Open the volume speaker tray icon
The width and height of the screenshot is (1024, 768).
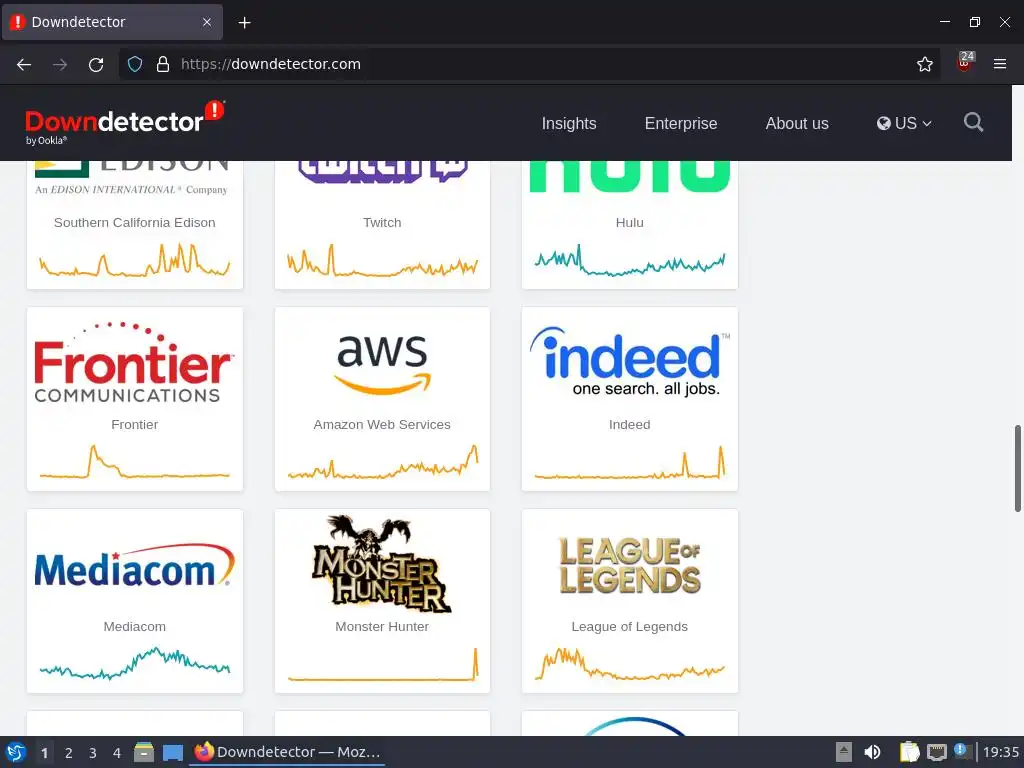[872, 752]
